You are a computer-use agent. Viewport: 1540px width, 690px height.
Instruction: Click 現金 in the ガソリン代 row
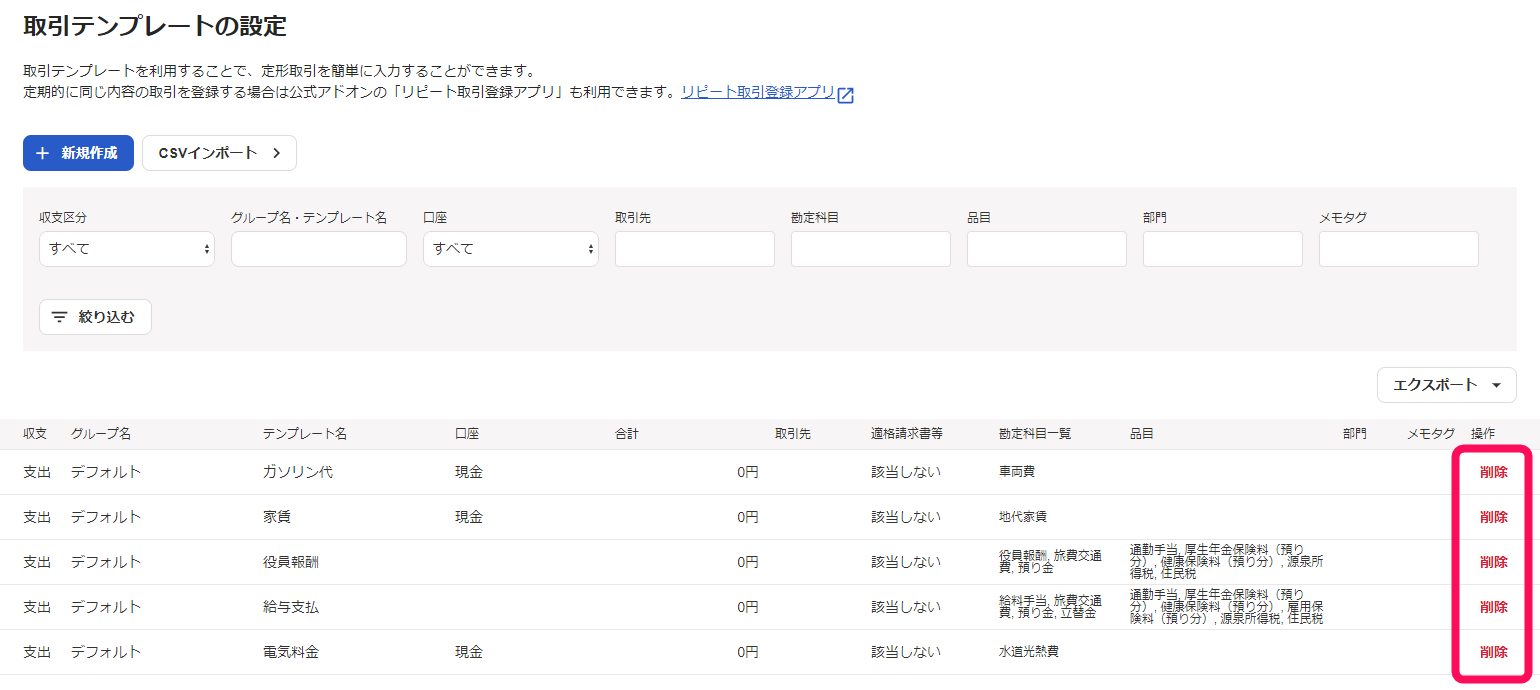click(x=469, y=472)
